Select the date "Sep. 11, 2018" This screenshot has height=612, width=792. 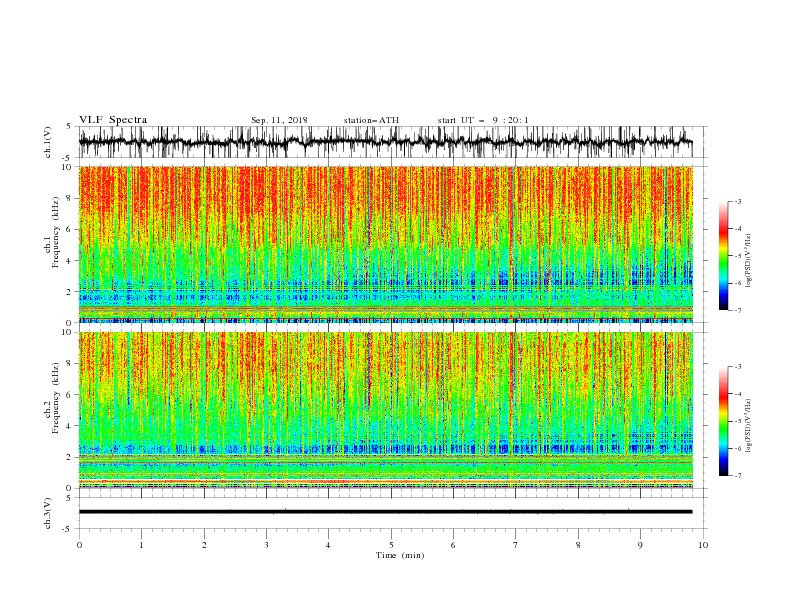[x=279, y=120]
